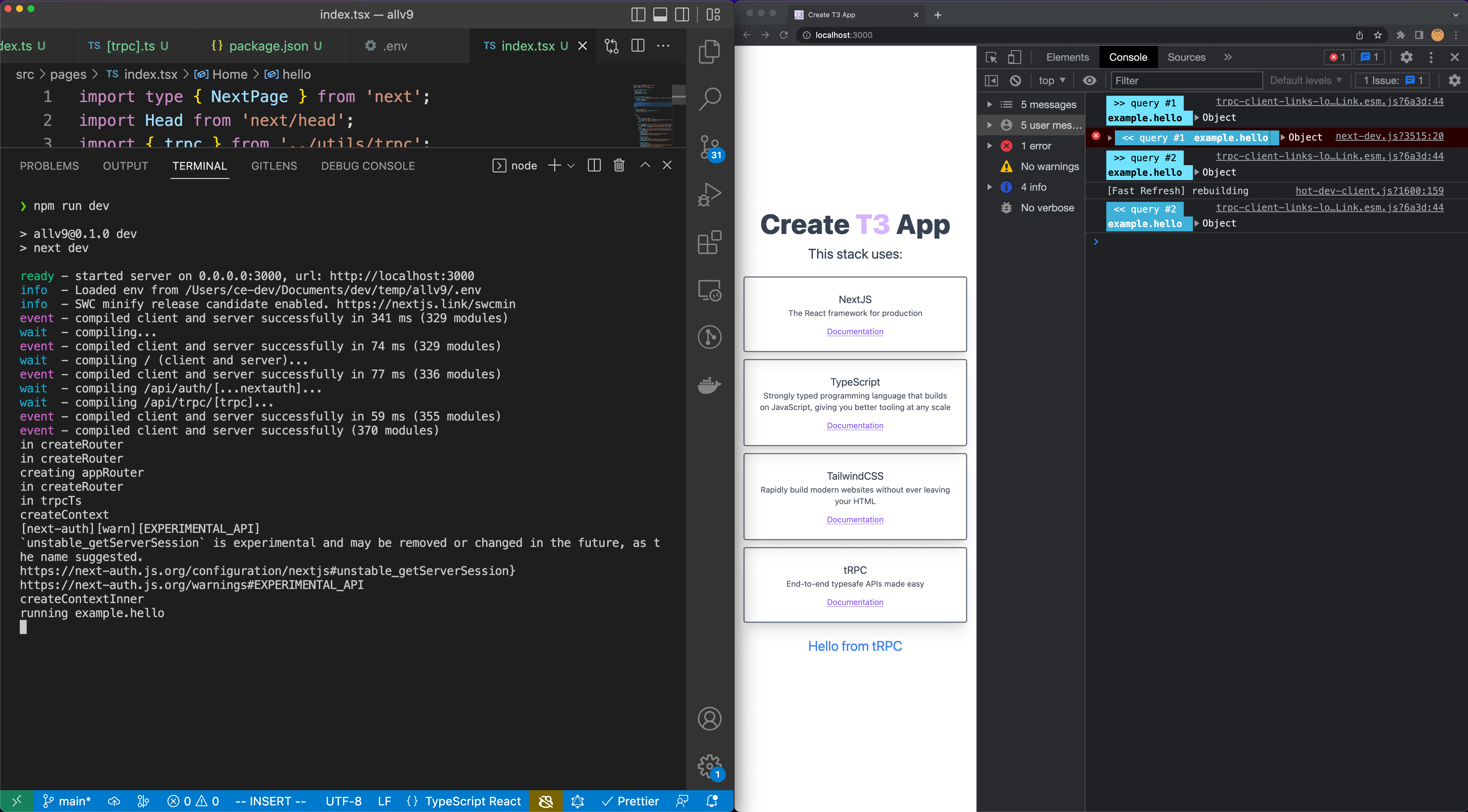This screenshot has width=1468, height=812.
Task: Open Chrome extensions puzzle icon
Action: click(x=1401, y=35)
